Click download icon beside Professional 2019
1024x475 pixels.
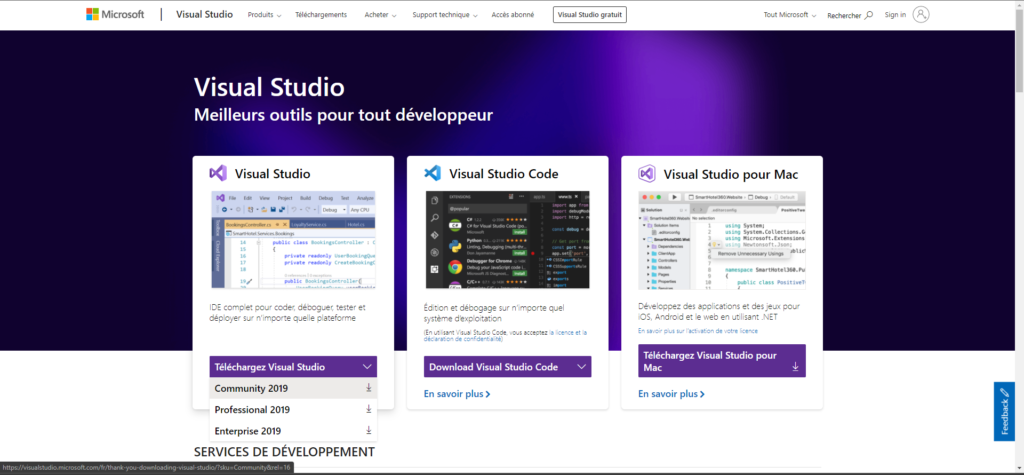coord(368,410)
